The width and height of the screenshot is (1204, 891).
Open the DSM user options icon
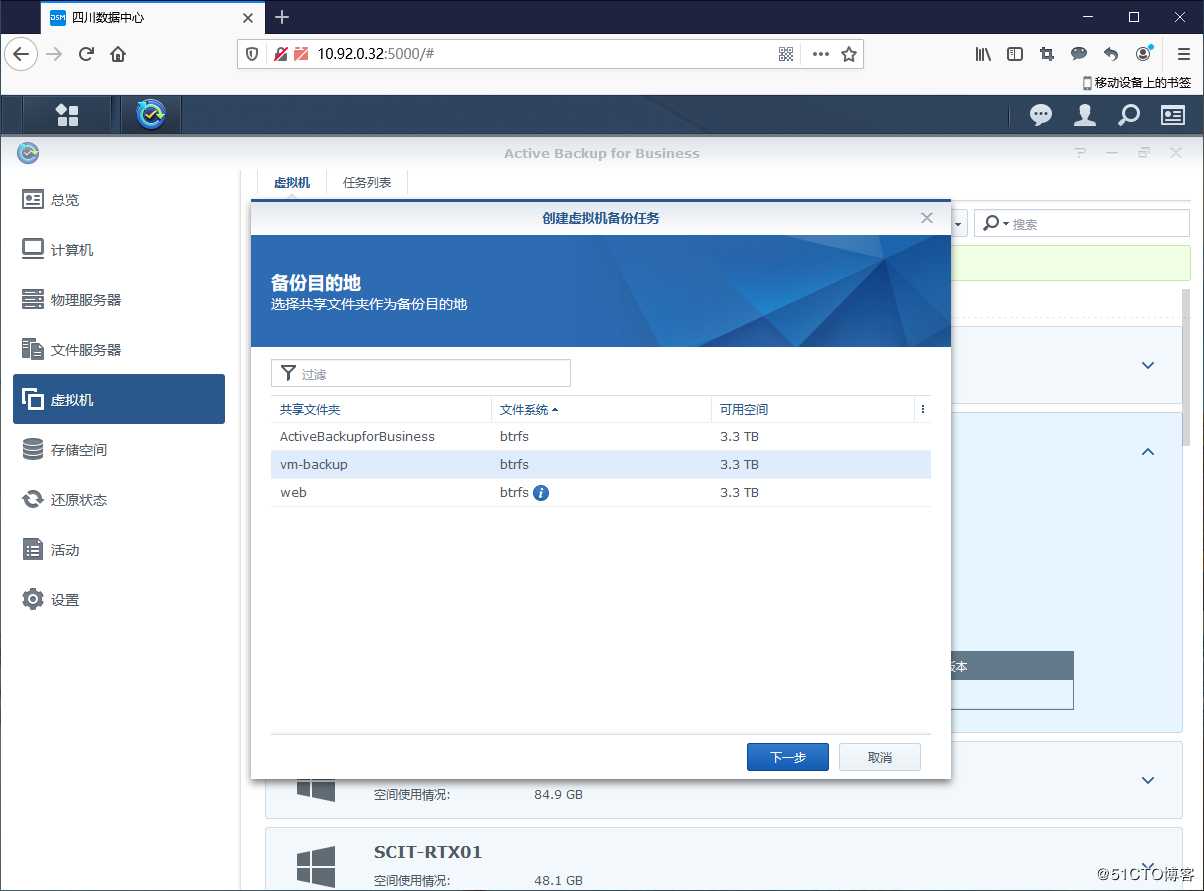pyautogui.click(x=1085, y=116)
